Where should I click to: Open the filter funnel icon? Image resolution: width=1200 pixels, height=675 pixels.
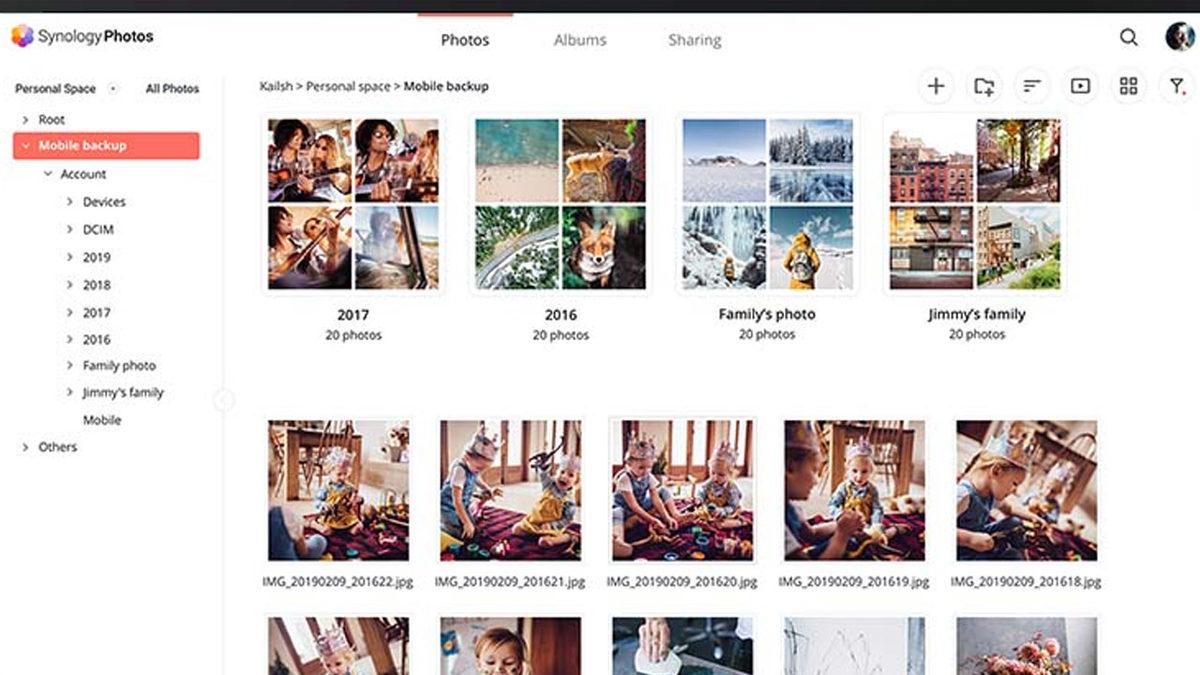pyautogui.click(x=1177, y=87)
